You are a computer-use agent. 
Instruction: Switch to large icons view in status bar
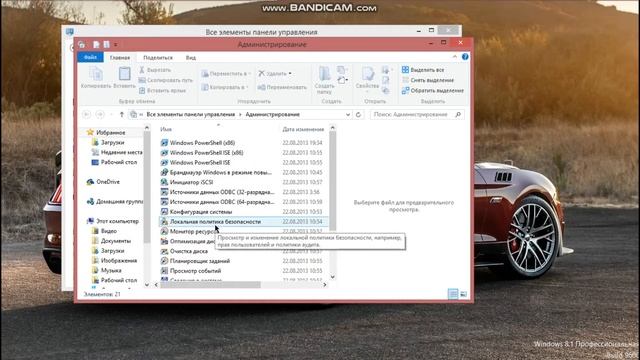pos(463,294)
